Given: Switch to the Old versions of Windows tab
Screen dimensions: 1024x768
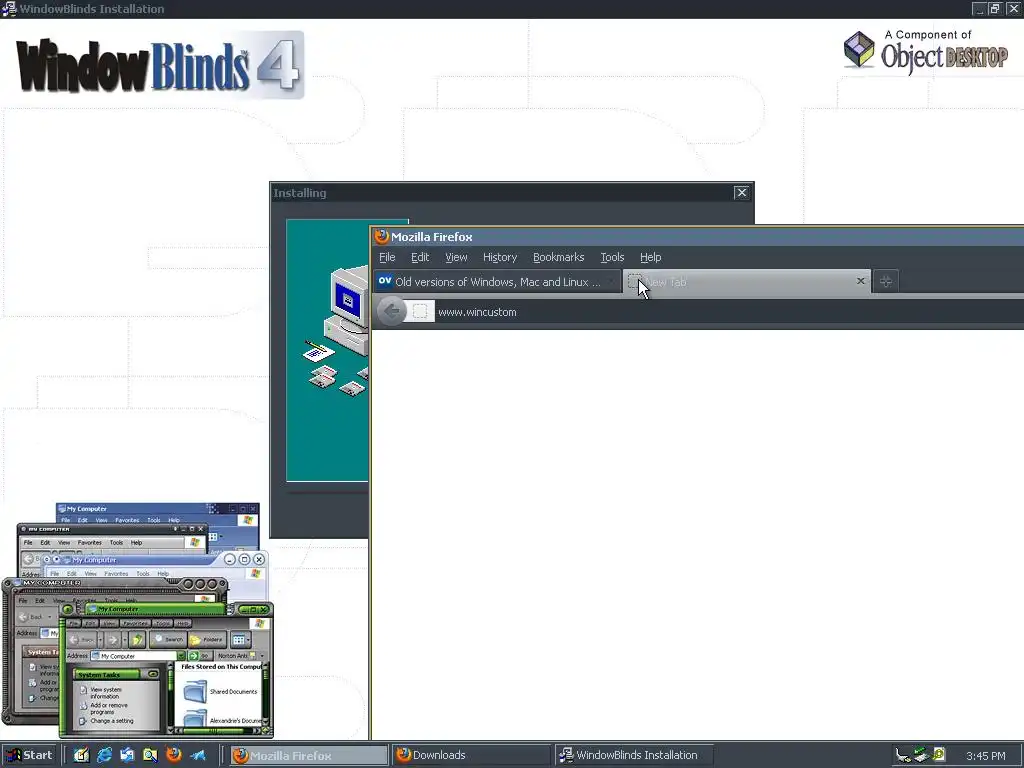Looking at the screenshot, I should pos(496,281).
